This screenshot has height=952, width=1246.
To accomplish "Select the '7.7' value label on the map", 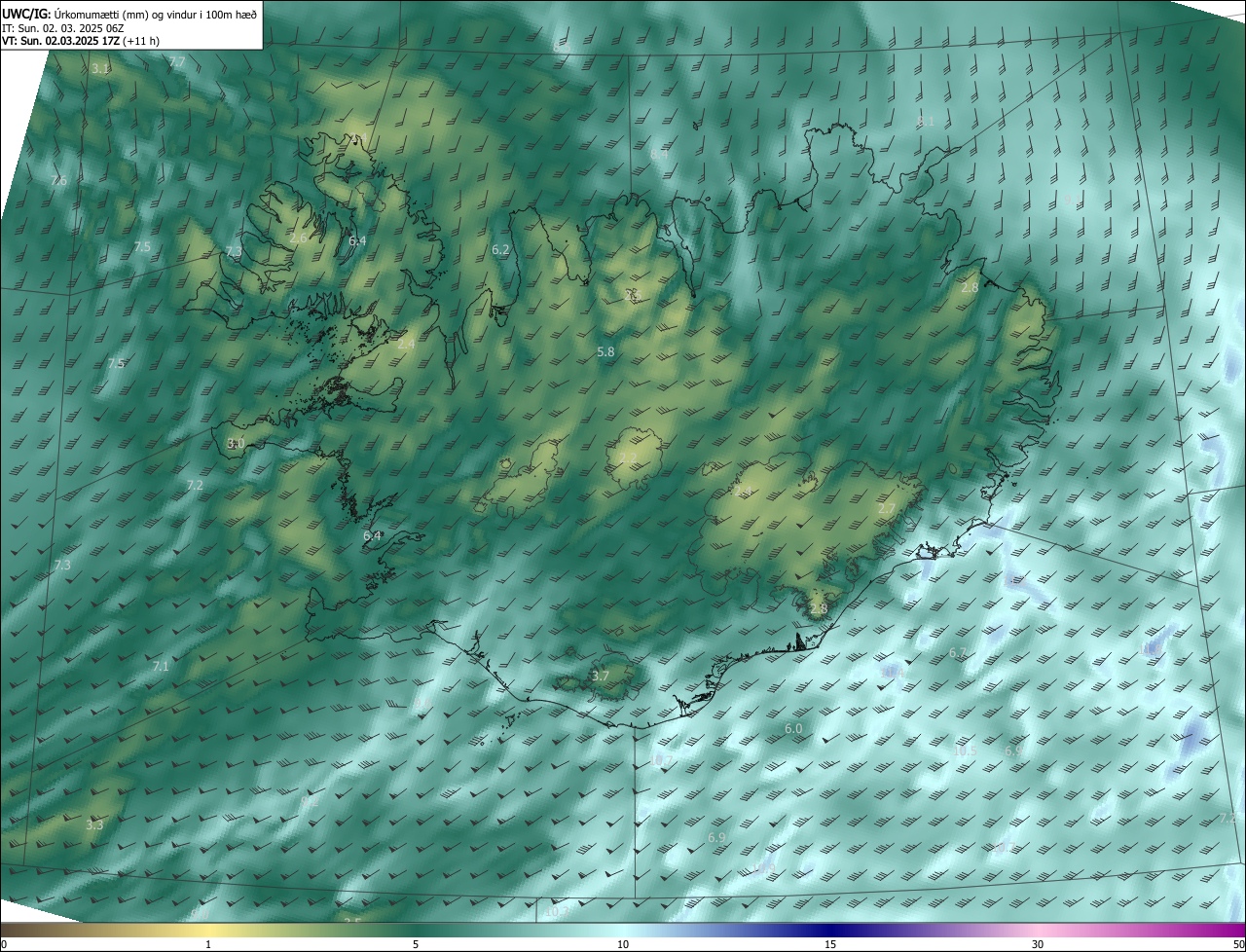I will coord(177,62).
